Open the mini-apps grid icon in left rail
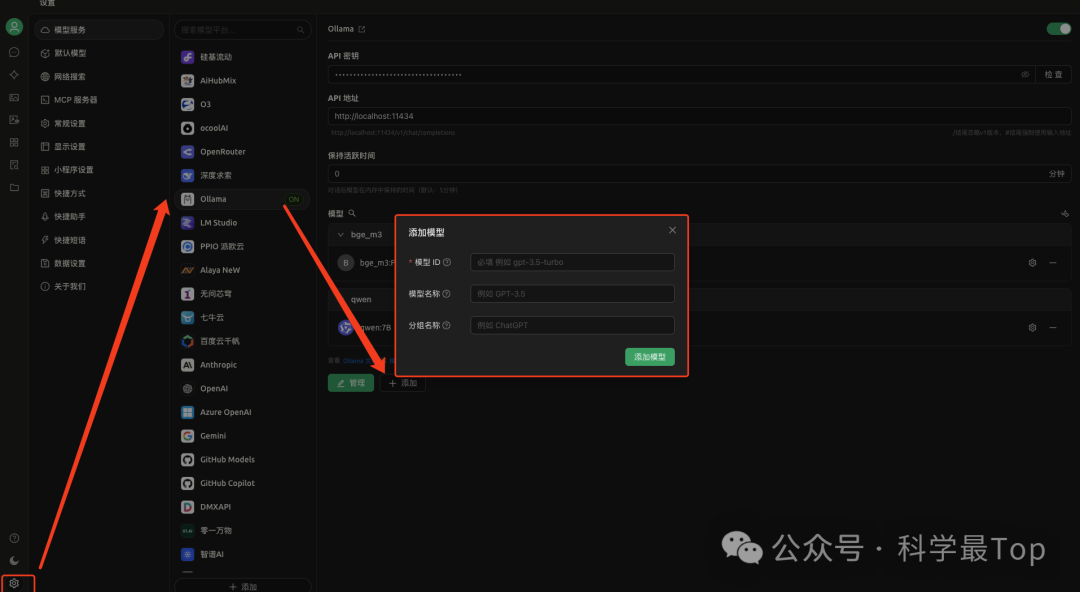Viewport: 1080px width, 592px height. 14,142
